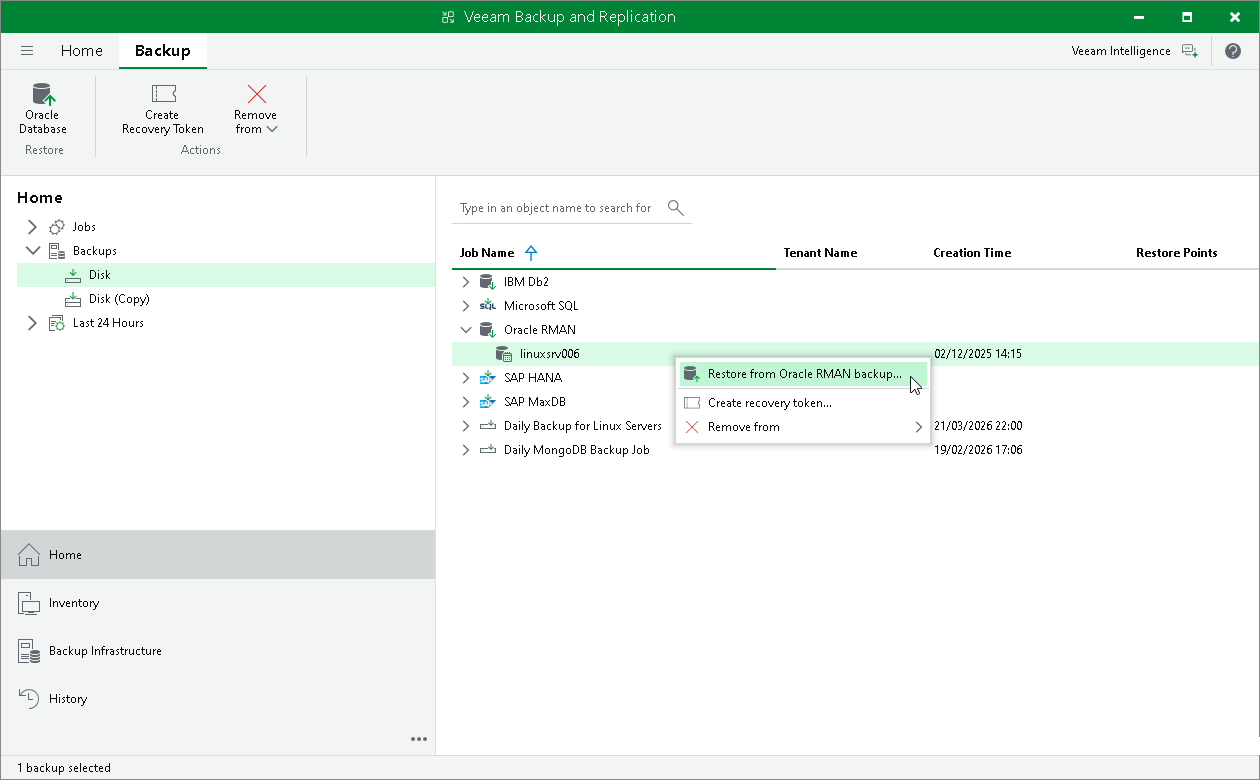
Task: Click creation time 21/03/2026 22:00
Action: pyautogui.click(x=978, y=426)
